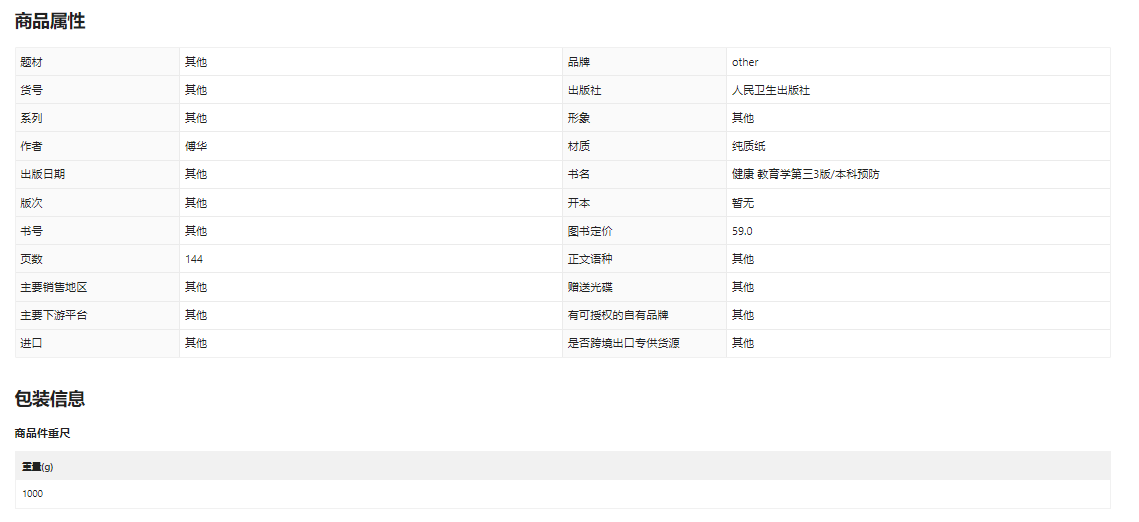
Task: Click the 品牌 attribute label
Action: pos(579,62)
